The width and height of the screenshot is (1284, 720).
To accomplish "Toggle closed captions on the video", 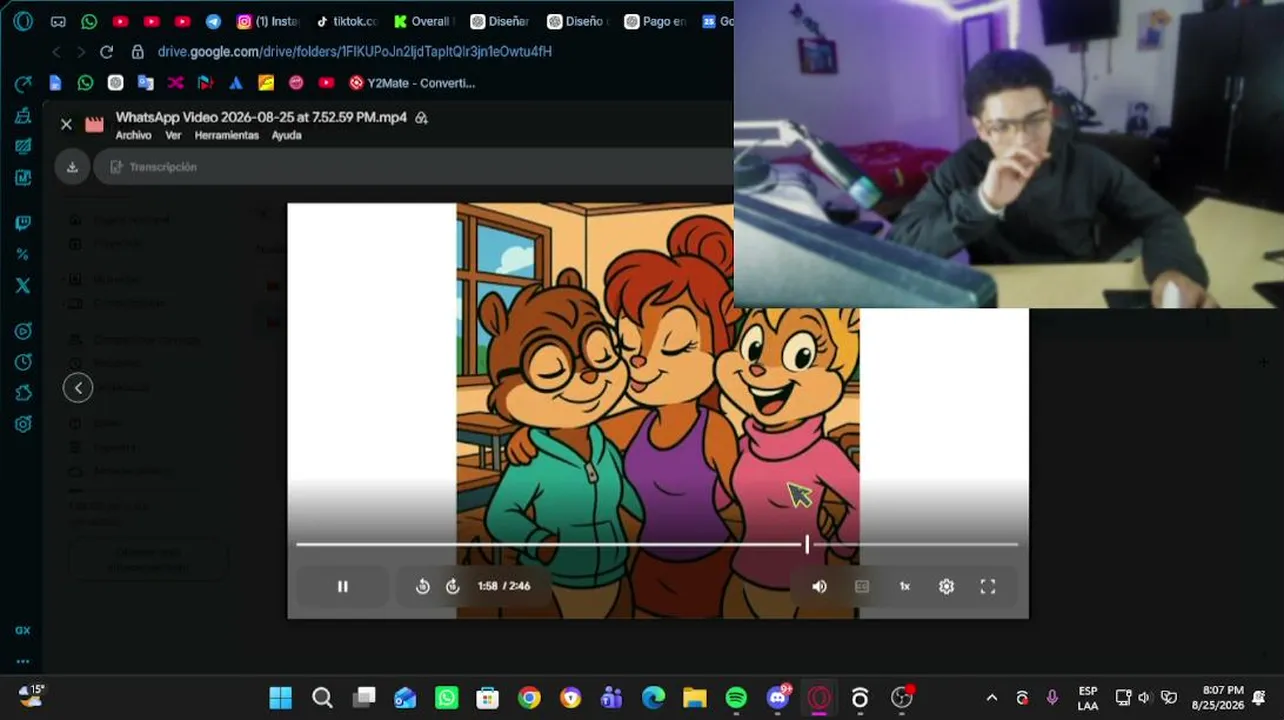I will tap(862, 587).
